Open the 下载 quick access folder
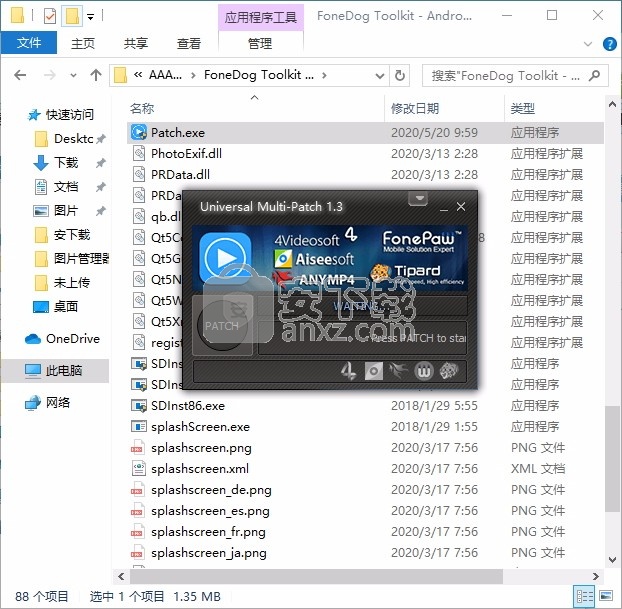The image size is (622, 609). (x=67, y=163)
